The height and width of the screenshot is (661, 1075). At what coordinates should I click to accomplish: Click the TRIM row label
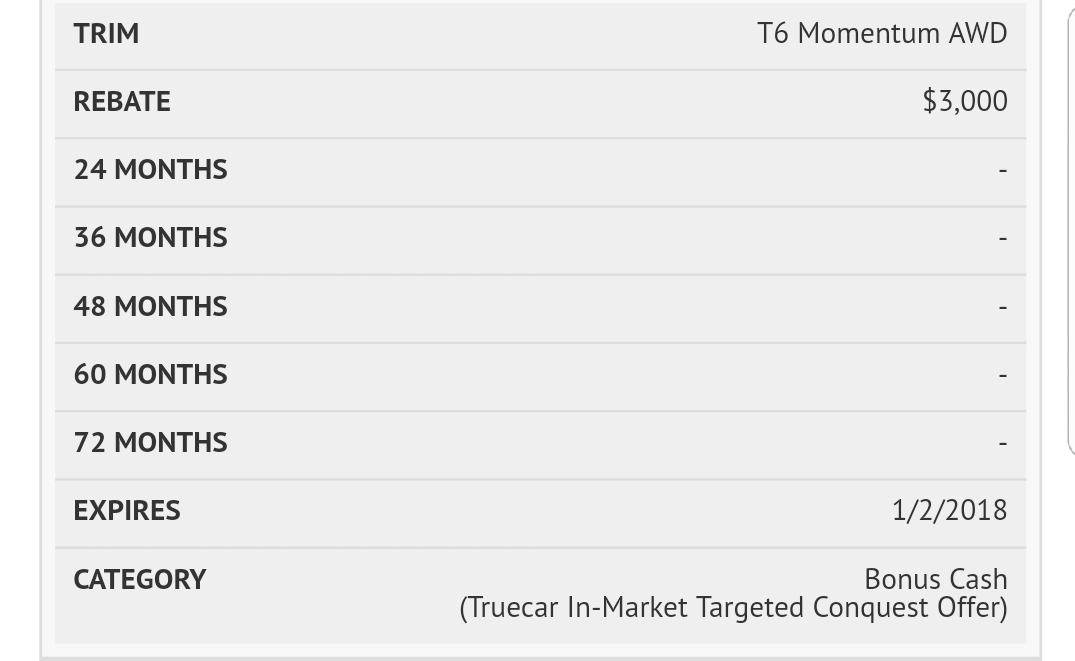point(106,34)
